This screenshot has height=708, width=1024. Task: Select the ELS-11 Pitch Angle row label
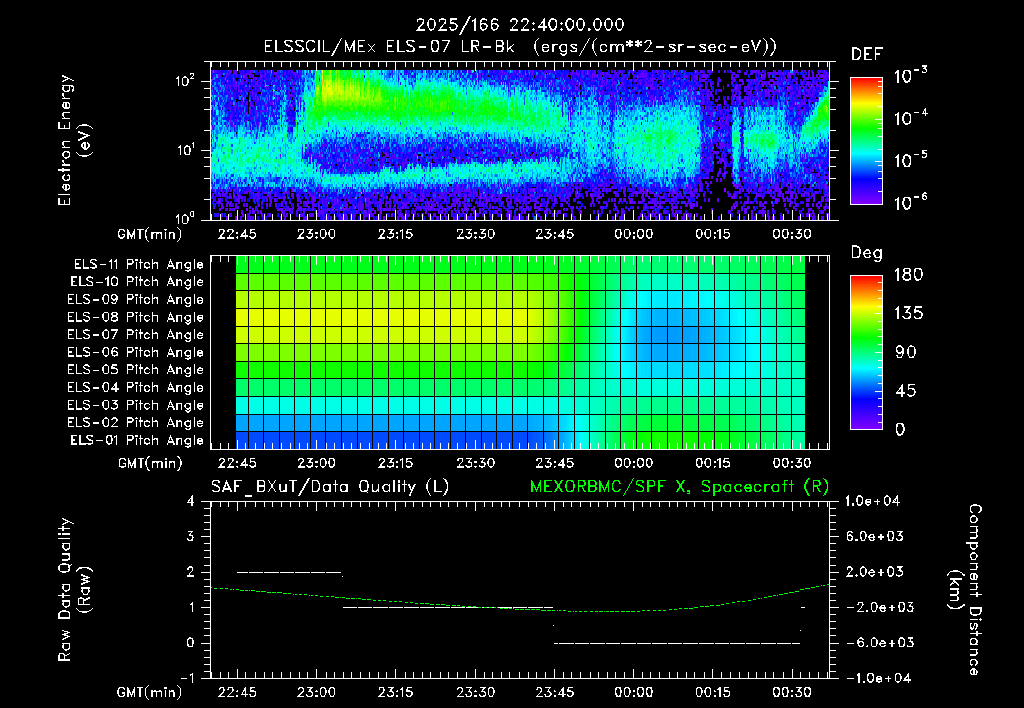click(138, 265)
